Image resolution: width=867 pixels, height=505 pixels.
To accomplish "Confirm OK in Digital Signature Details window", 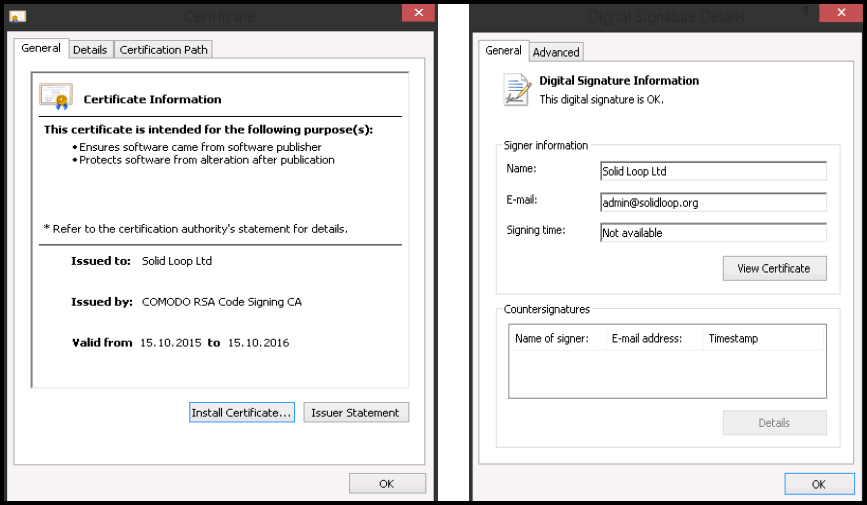I will tap(819, 484).
